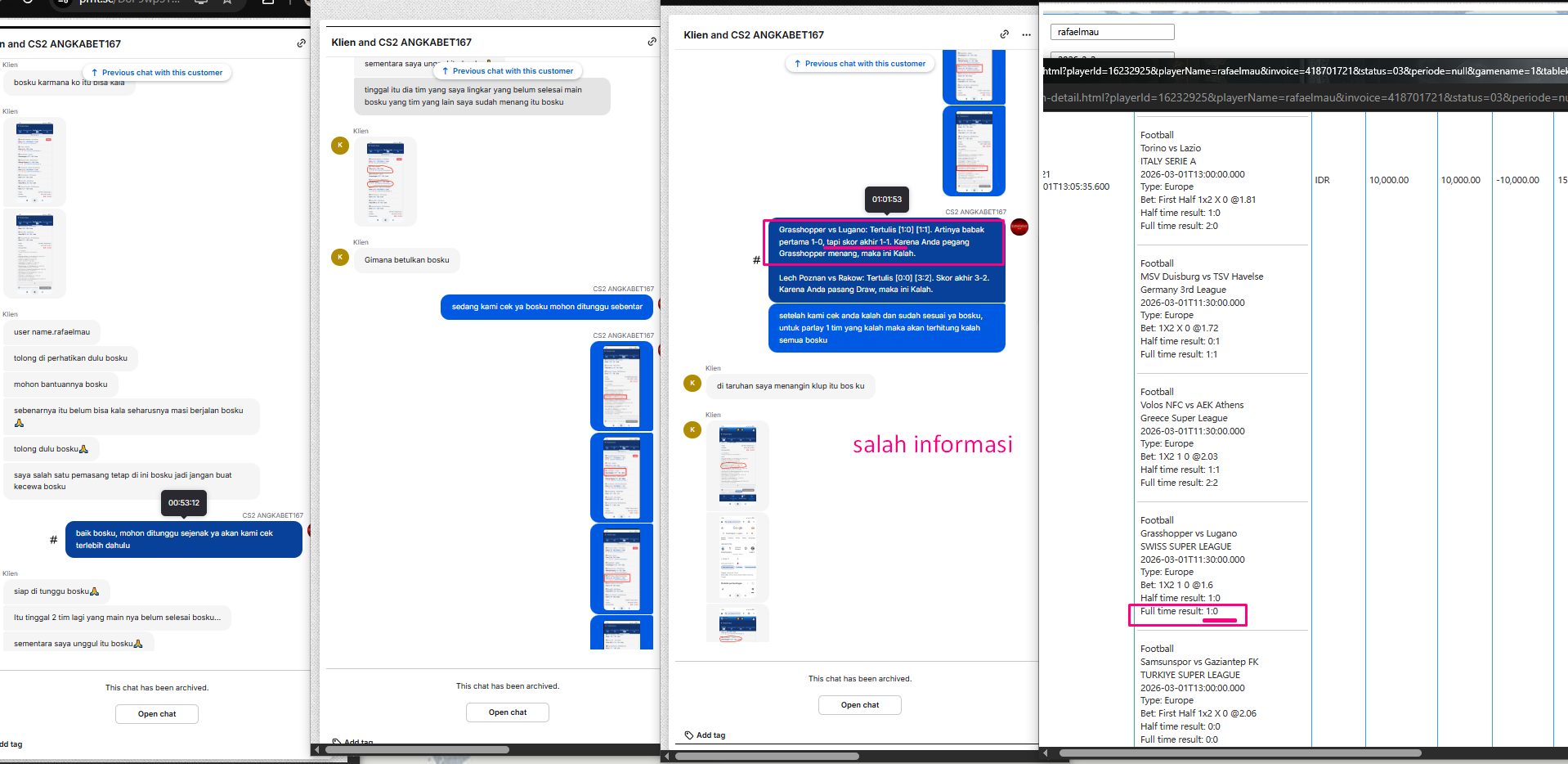Click Add tag in the Grasshopper chat panel
Viewport: 1568px width, 764px height.
[710, 735]
